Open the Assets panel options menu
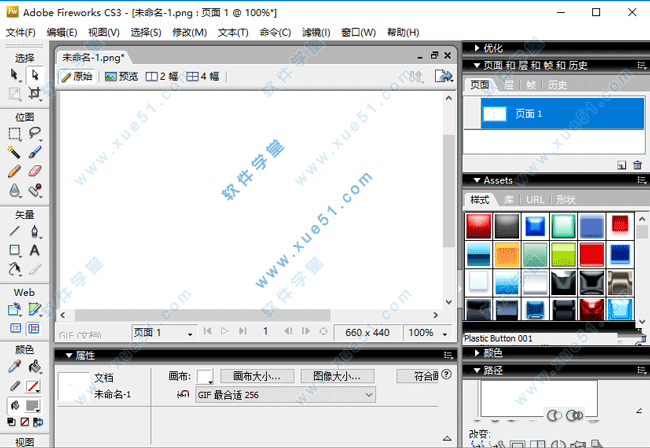This screenshot has height=448, width=650. [641, 180]
